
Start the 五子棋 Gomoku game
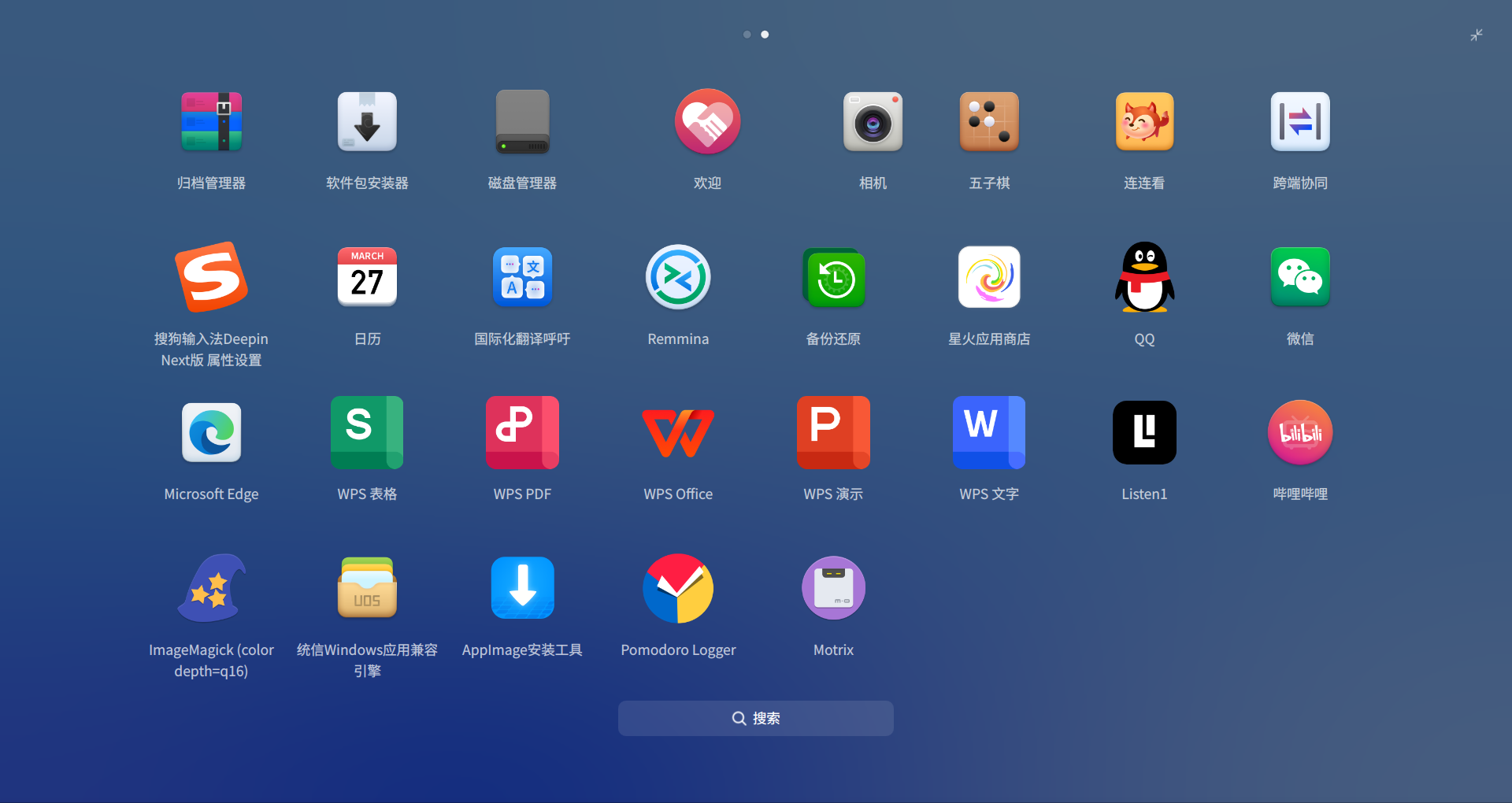989,121
